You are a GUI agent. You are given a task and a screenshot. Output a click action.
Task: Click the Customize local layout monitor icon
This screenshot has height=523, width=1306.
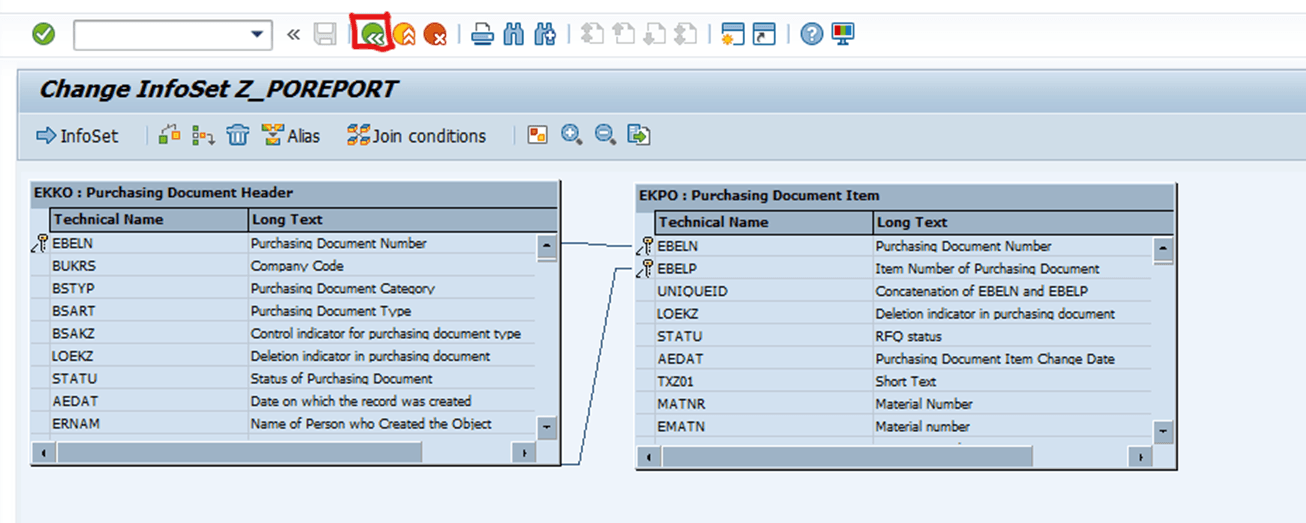pos(844,35)
